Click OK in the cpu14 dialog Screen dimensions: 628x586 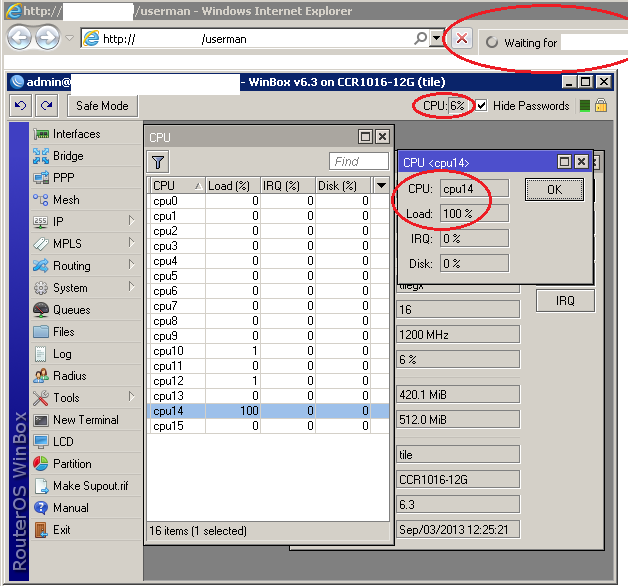[x=554, y=189]
